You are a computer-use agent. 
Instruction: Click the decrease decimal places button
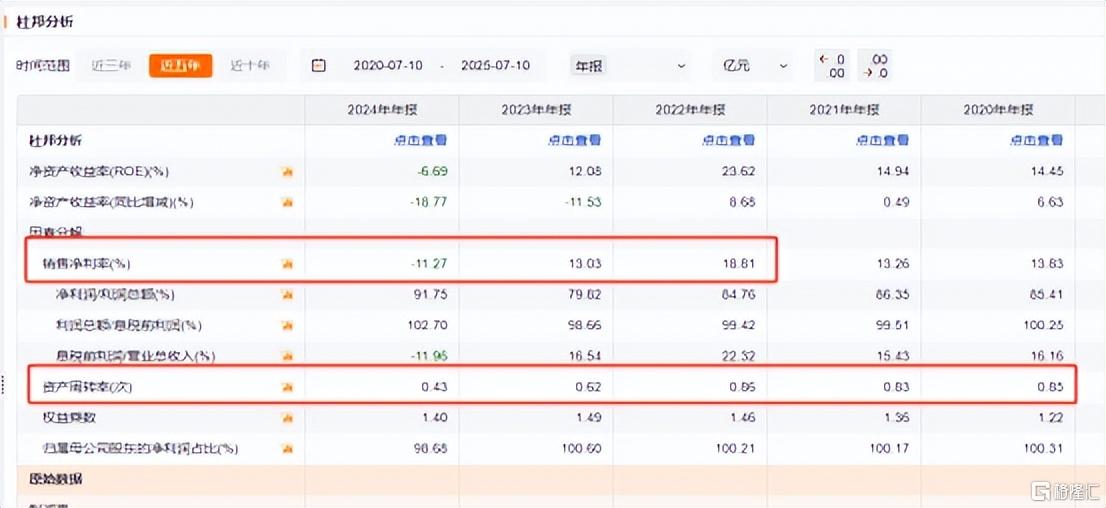coord(875,66)
